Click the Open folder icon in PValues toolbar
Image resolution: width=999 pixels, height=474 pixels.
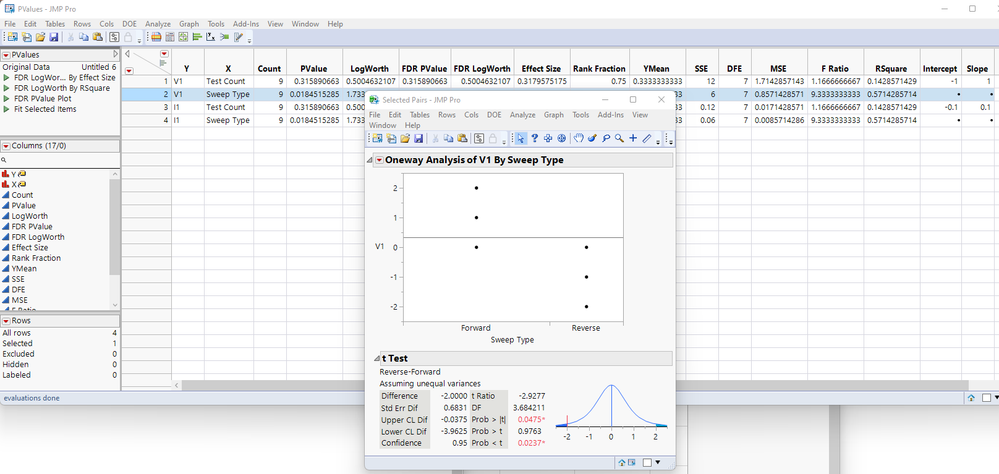click(40, 37)
